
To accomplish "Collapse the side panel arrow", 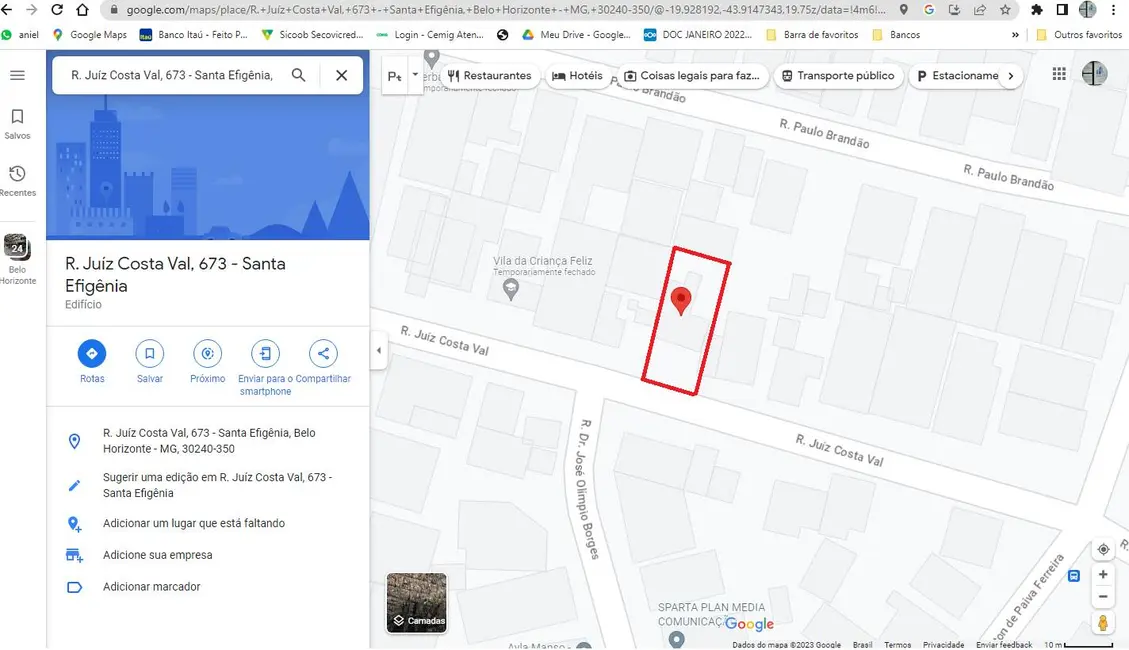I will point(378,350).
